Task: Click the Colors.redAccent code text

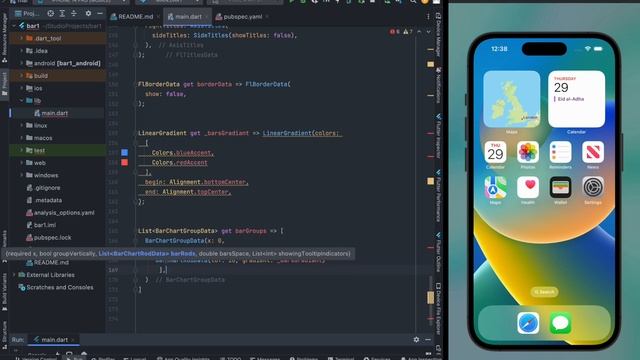Action: (180, 162)
